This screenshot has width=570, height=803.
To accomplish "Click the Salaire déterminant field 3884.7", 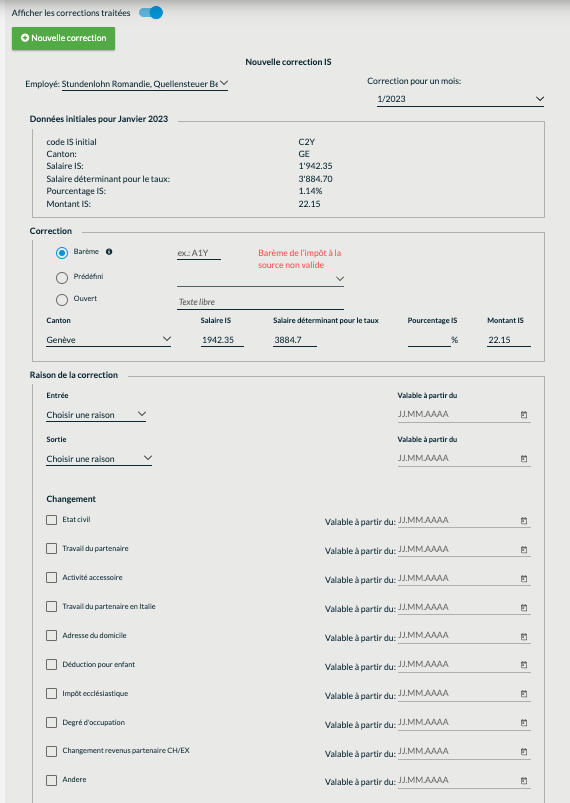I will 295,340.
